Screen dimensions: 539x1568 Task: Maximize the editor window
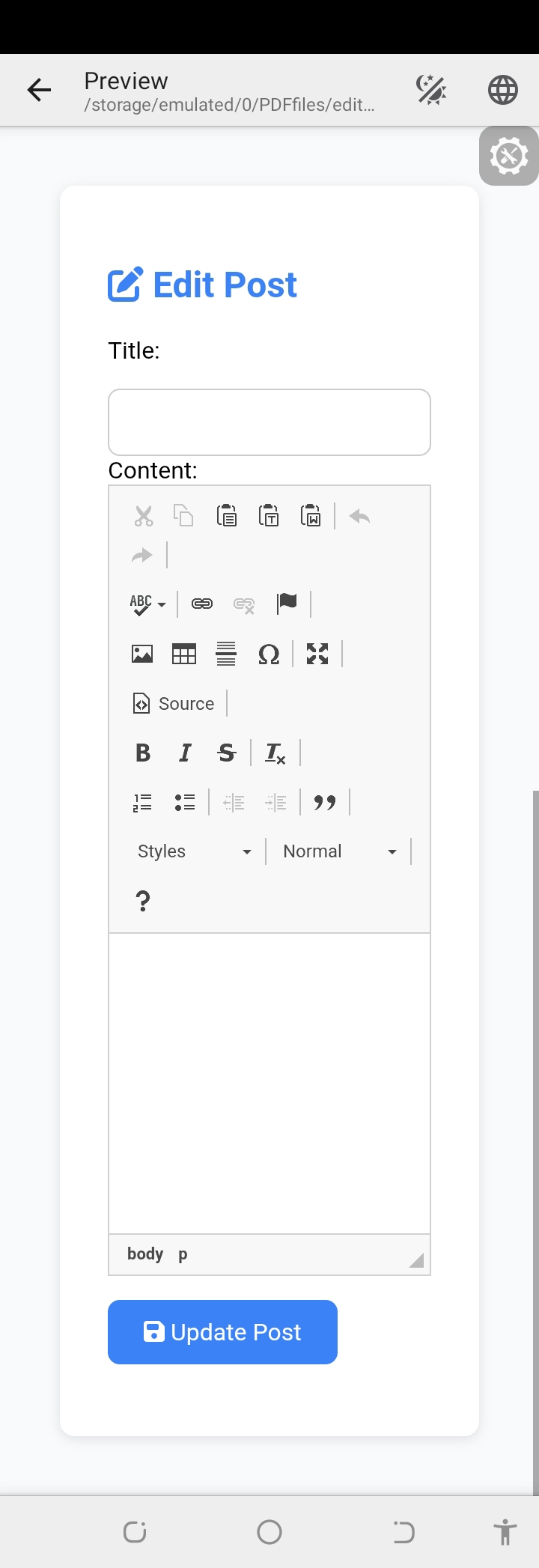click(317, 654)
